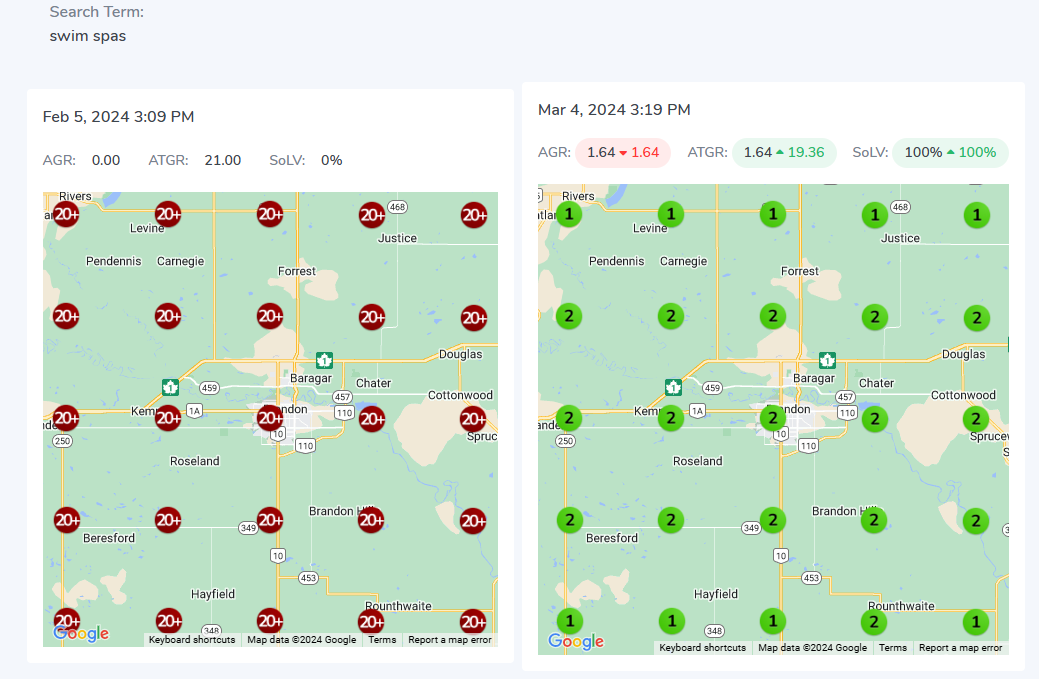This screenshot has height=679, width=1039.
Task: Click the Google logo on the Feb 5 map
Action: 81,634
